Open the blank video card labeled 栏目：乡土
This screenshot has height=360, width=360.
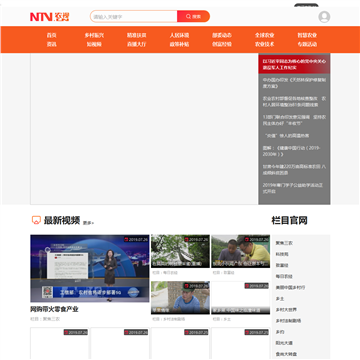point(240,298)
